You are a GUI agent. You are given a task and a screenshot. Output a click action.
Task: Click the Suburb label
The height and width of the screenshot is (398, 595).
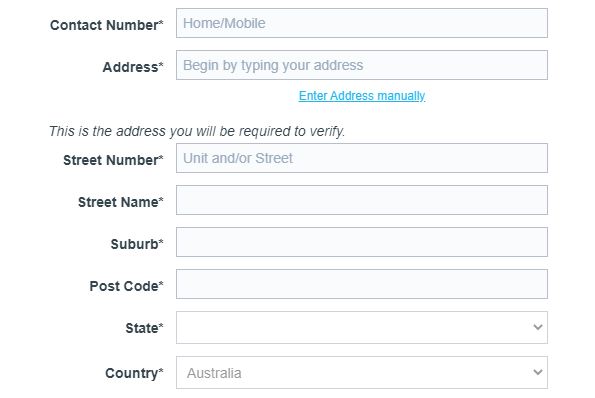point(137,244)
